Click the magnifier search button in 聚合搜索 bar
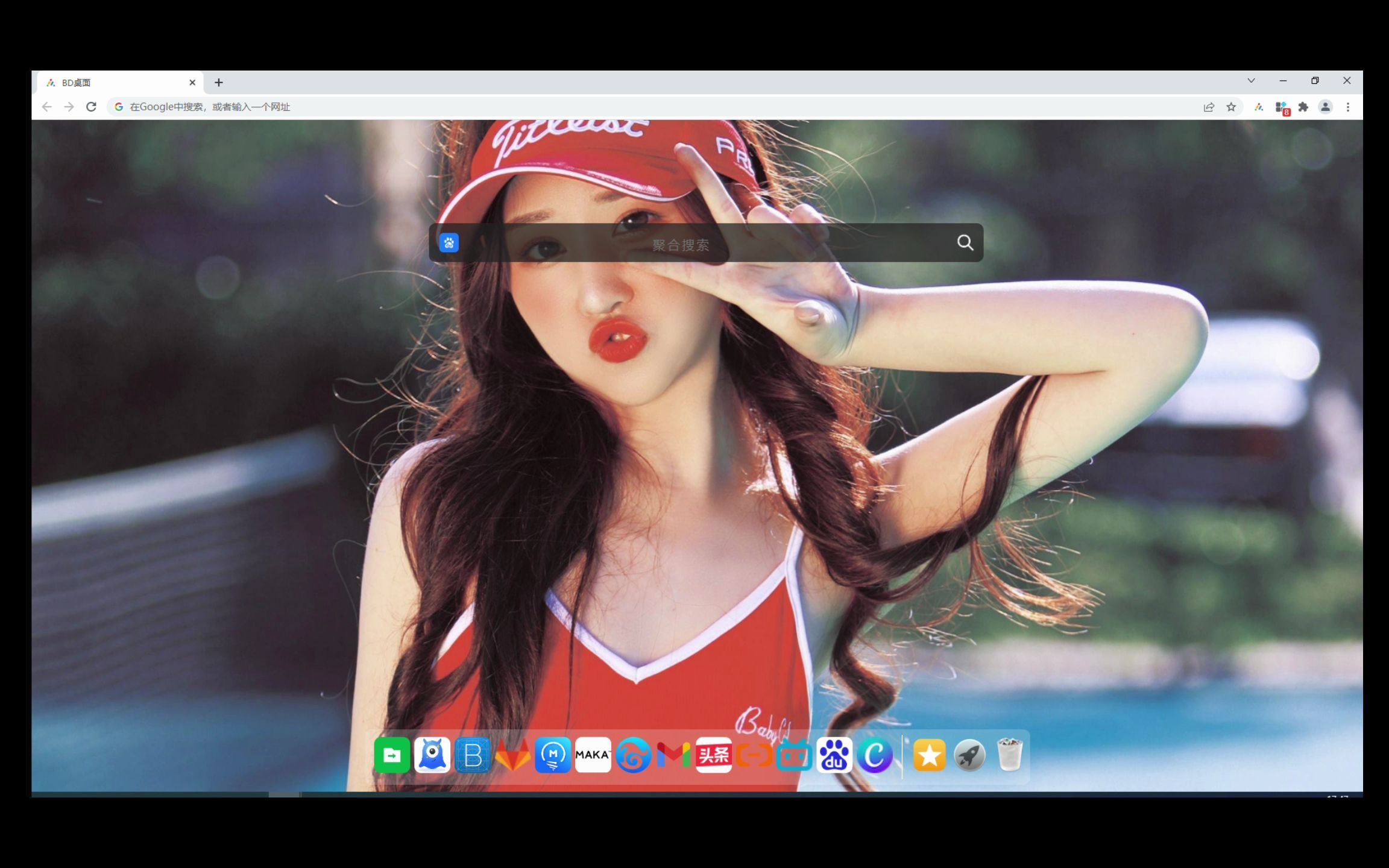 click(965, 242)
